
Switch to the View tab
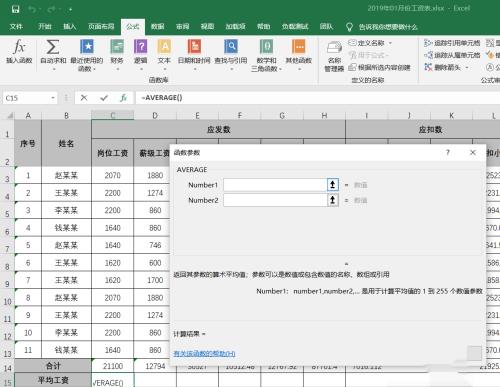click(x=207, y=27)
